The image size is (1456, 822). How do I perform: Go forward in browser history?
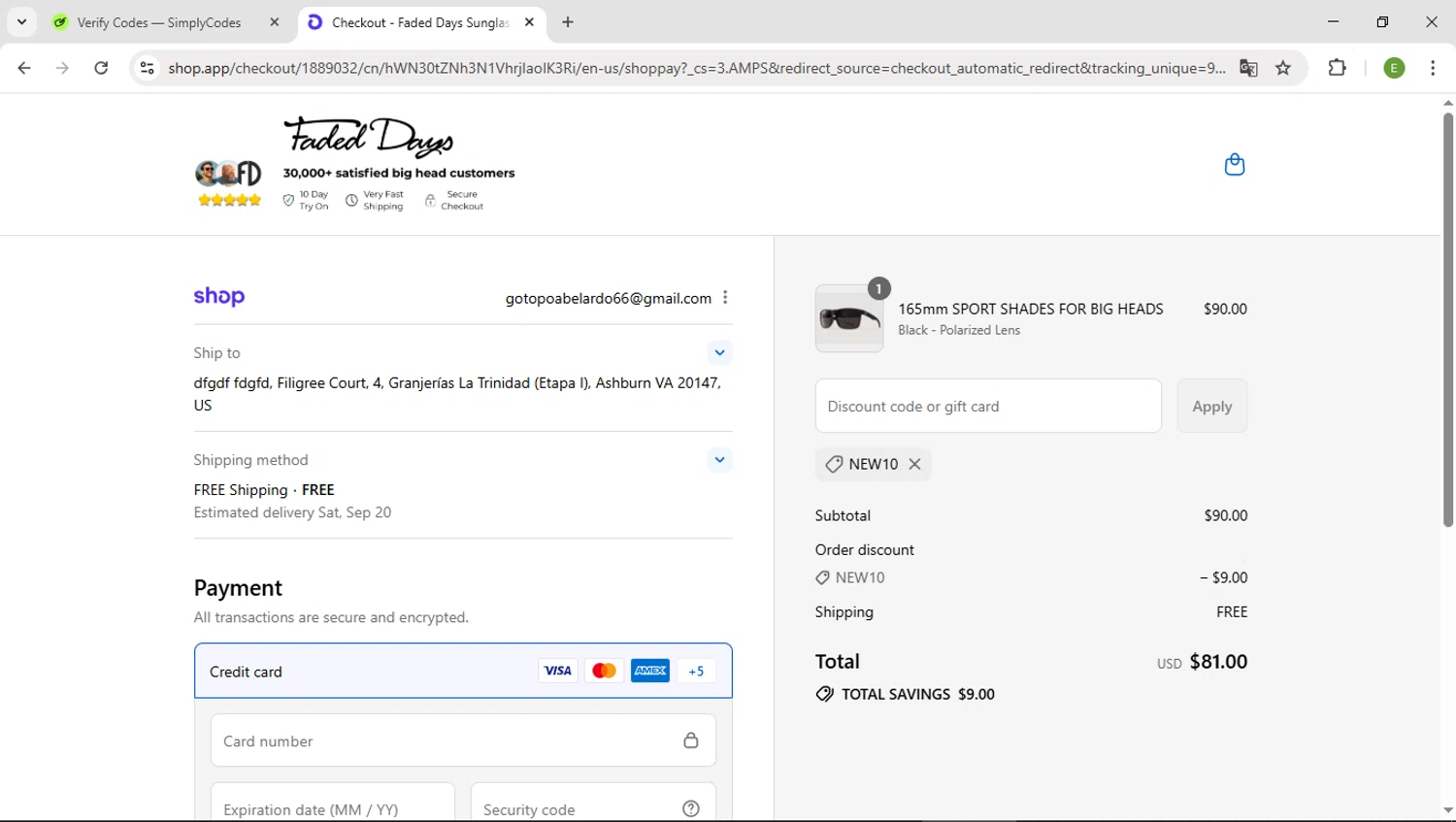pos(62,68)
